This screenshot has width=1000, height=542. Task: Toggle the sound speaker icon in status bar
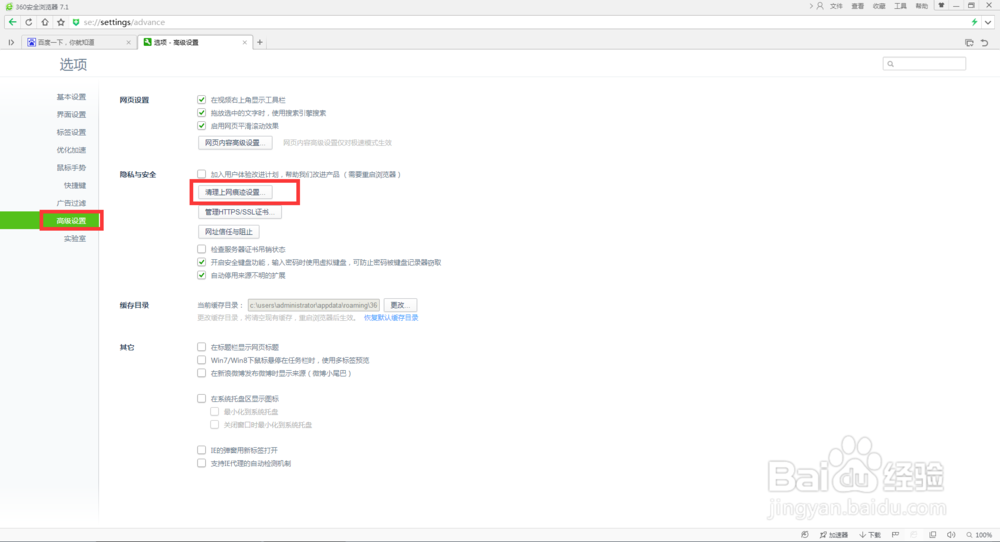coord(951,535)
